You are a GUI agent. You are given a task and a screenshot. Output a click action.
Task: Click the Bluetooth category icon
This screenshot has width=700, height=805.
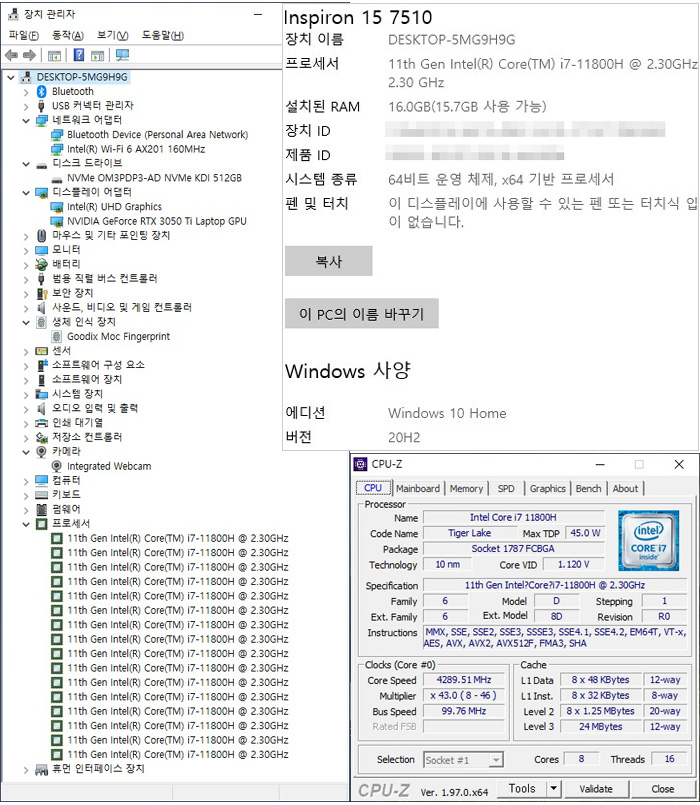[42, 91]
